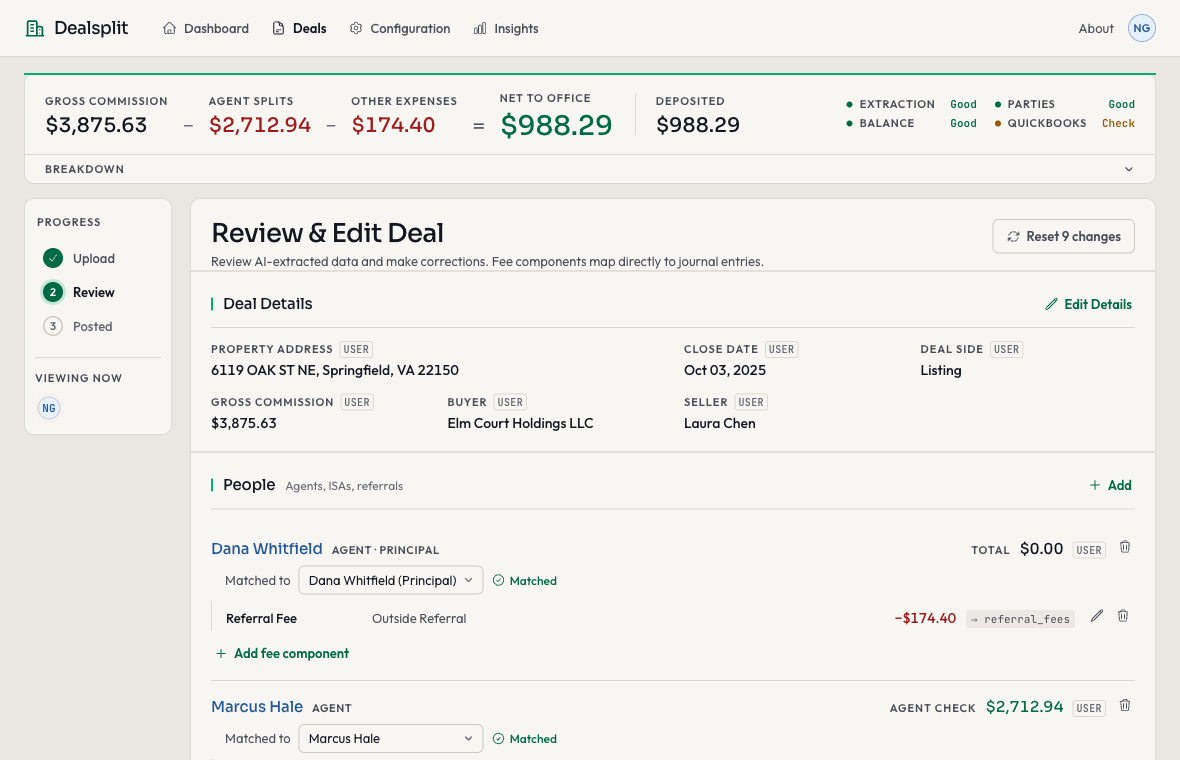The image size is (1180, 760).
Task: Expand the Breakdown section chevron
Action: pos(1129,169)
